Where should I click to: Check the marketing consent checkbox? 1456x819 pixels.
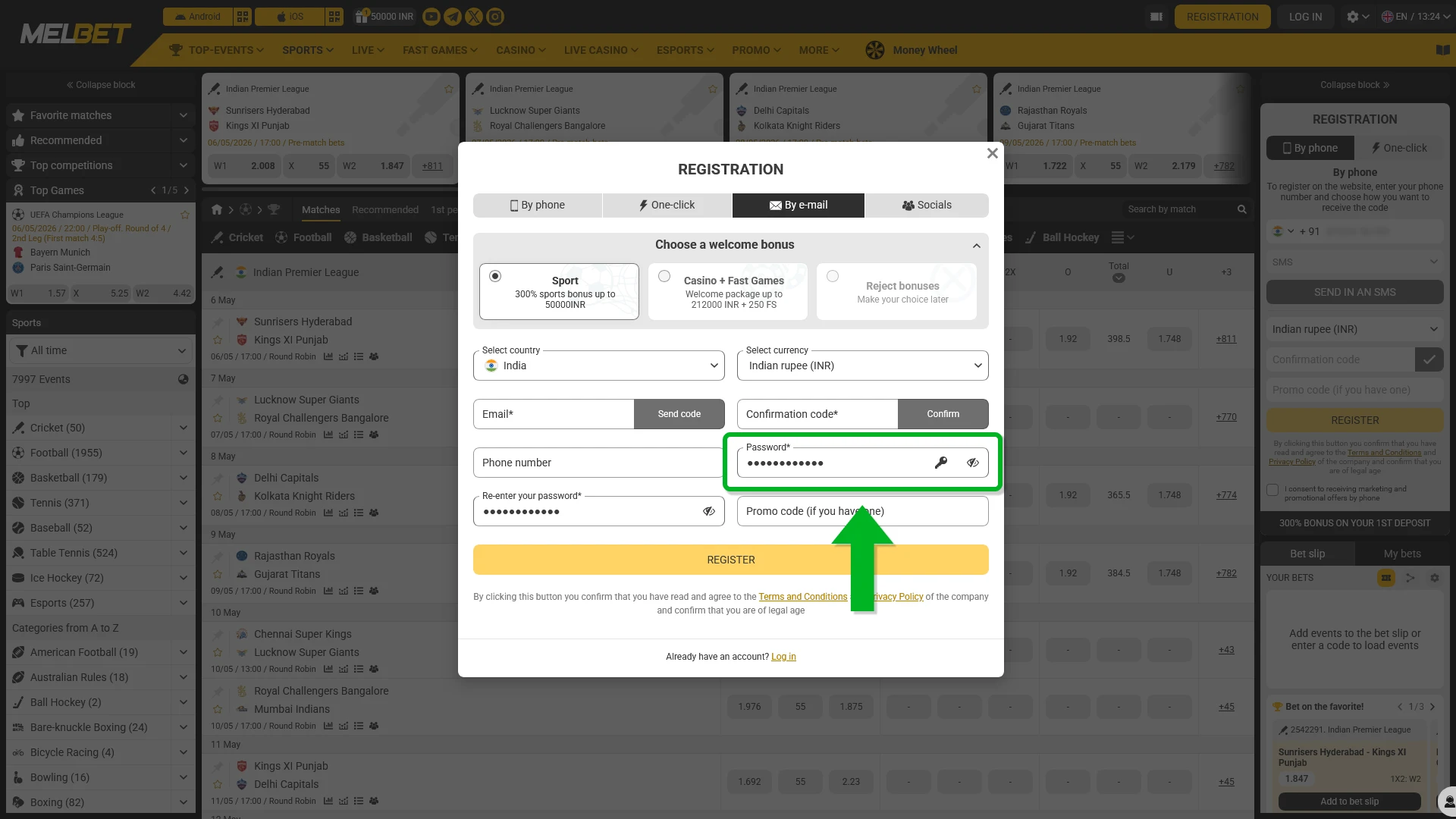coord(1272,490)
